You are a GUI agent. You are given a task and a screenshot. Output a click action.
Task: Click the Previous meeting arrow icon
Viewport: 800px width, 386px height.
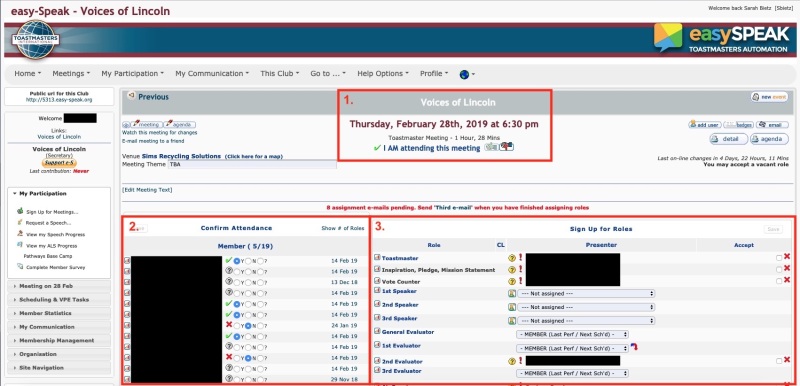tap(131, 95)
